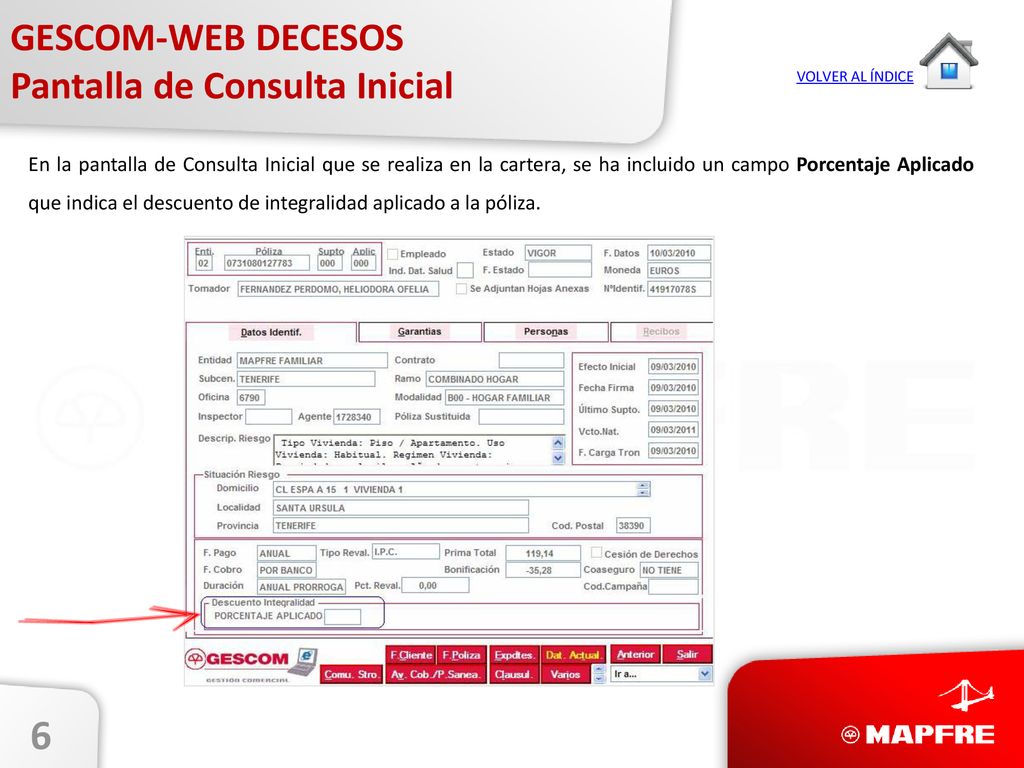Click the Coaseguro field NO TIENE
The image size is (1024, 768).
(x=669, y=570)
